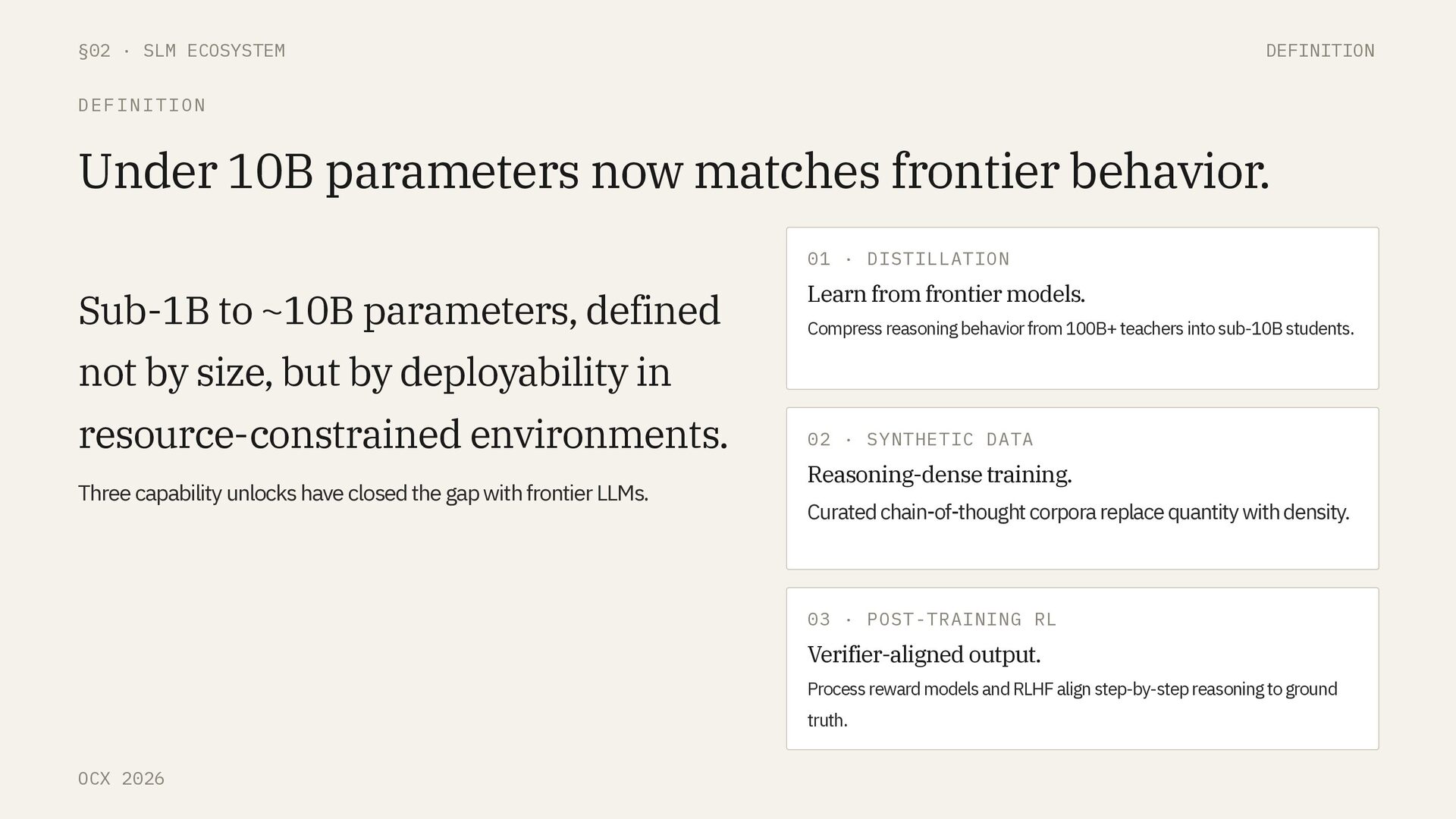Image resolution: width=1456 pixels, height=819 pixels.
Task: Select the 'Verifier-aligned output.' heading
Action: point(924,654)
